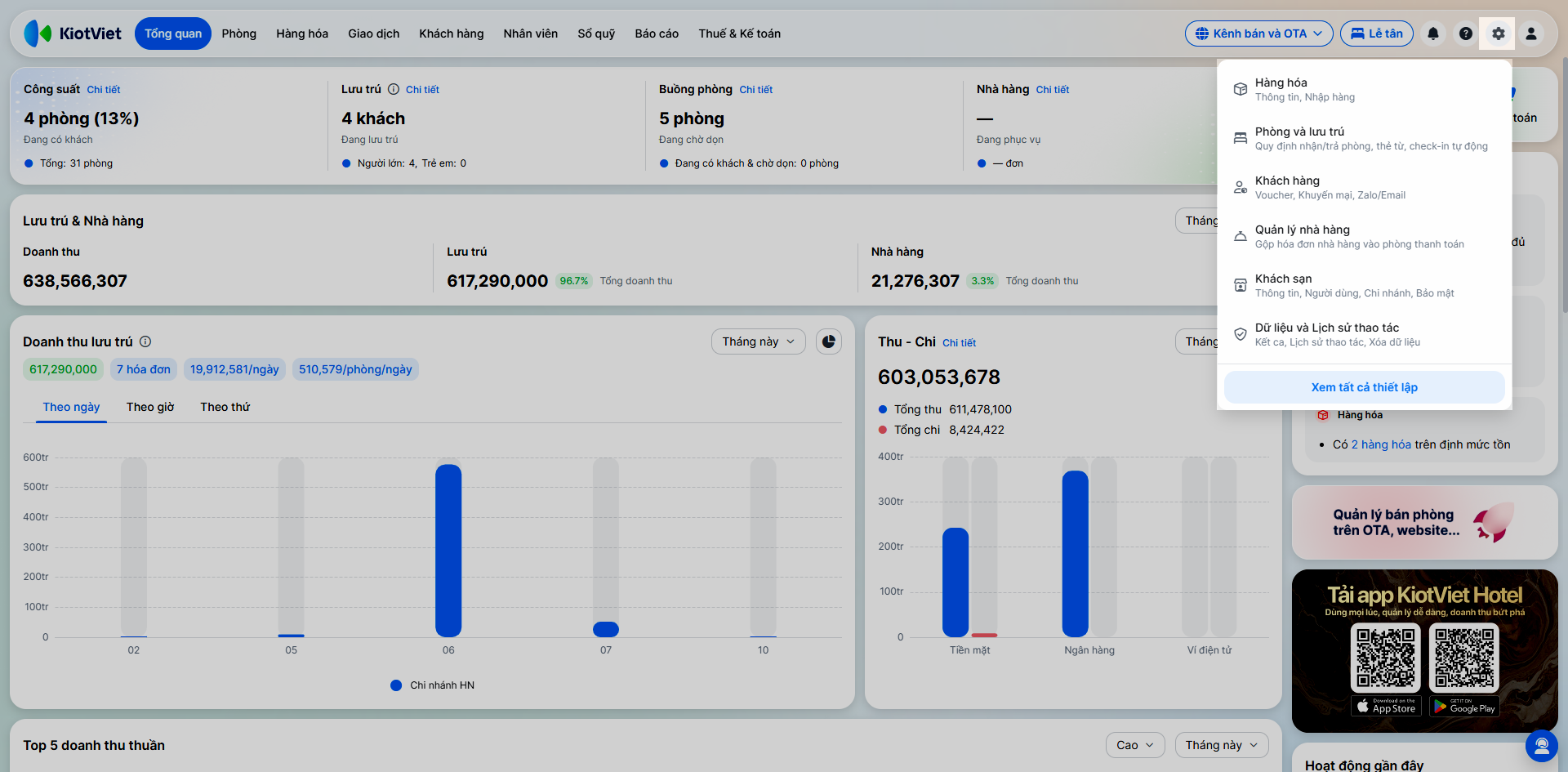The width and height of the screenshot is (1568, 772).
Task: Click the info icon beside Doanh thu lưu trú
Action: pos(145,341)
